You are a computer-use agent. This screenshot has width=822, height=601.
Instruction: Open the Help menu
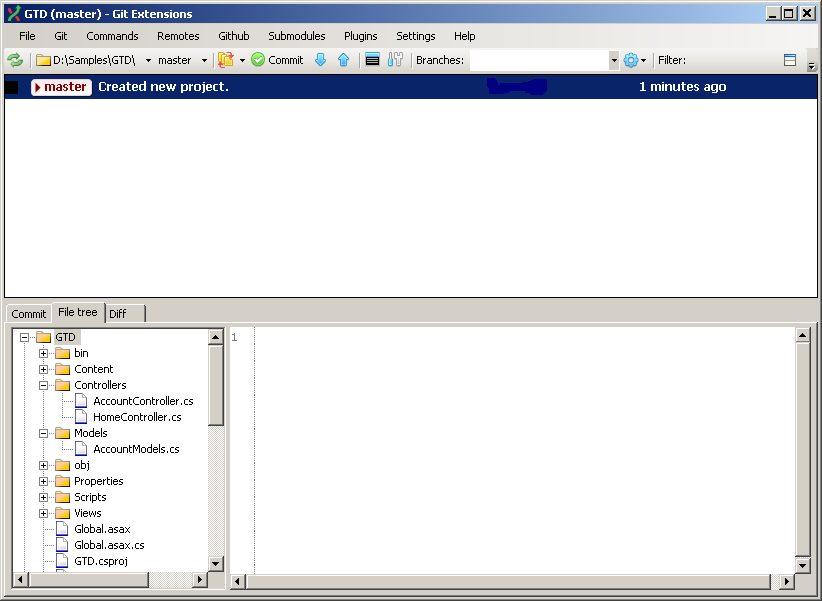point(464,36)
